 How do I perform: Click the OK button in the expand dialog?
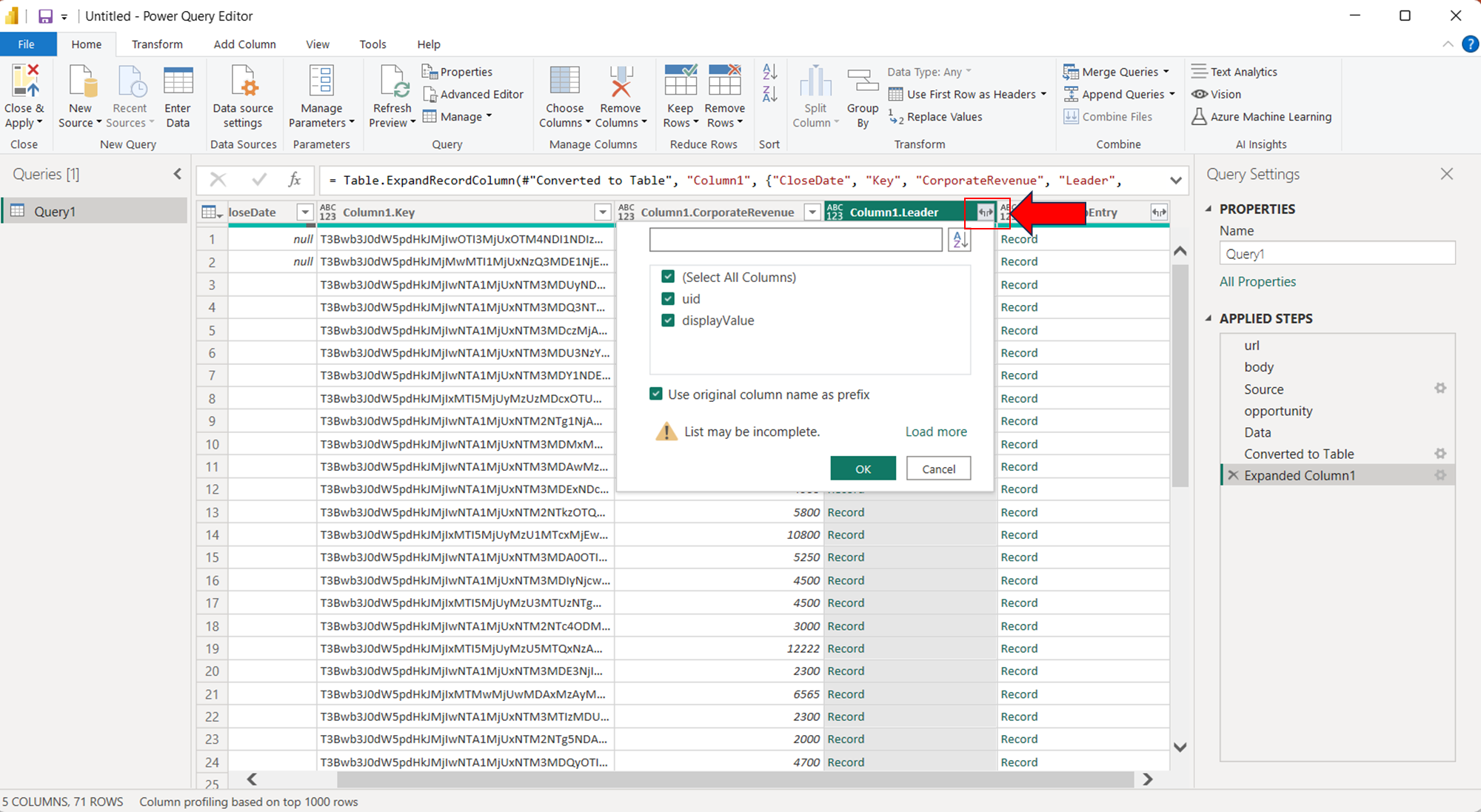click(863, 469)
